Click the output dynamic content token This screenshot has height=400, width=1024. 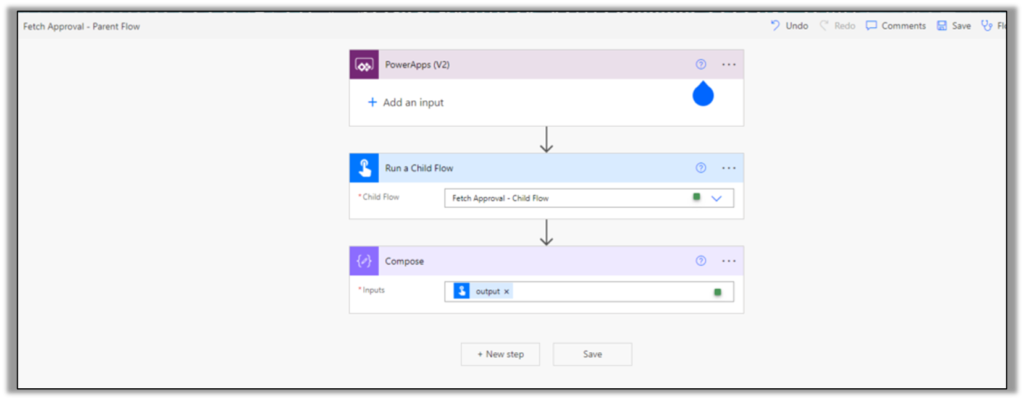(x=483, y=292)
